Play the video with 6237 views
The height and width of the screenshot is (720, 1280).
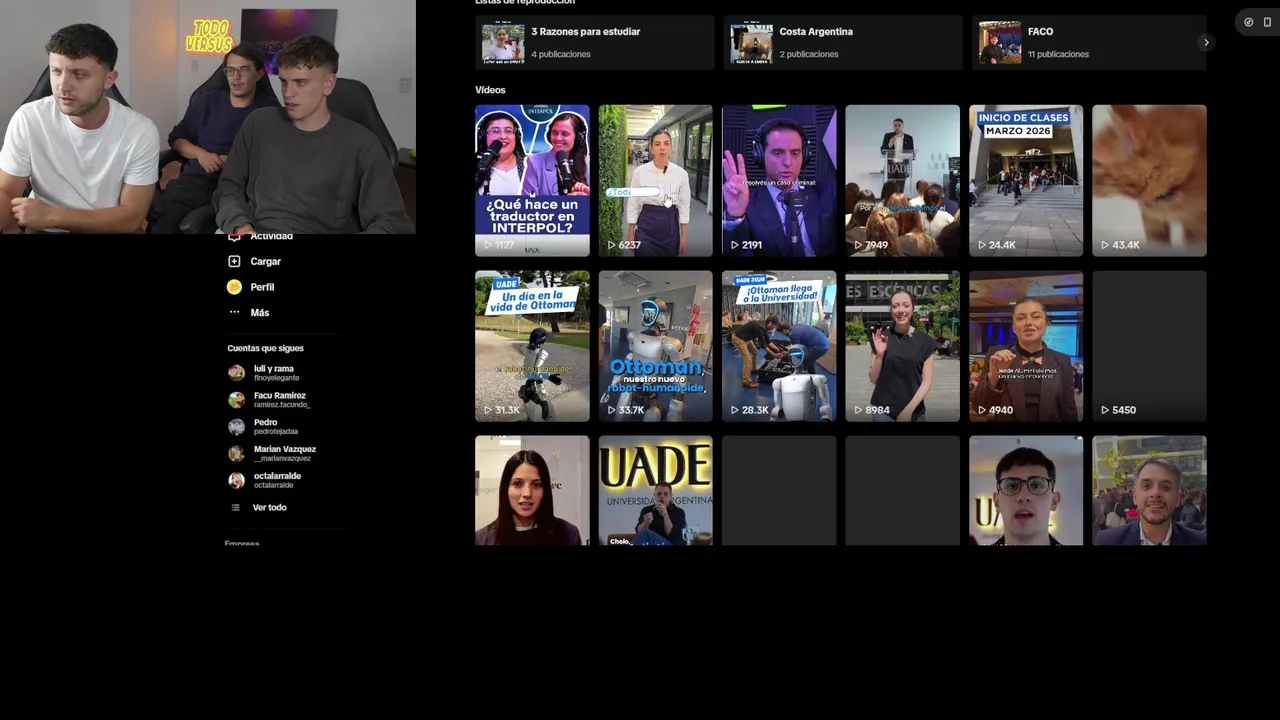(656, 181)
